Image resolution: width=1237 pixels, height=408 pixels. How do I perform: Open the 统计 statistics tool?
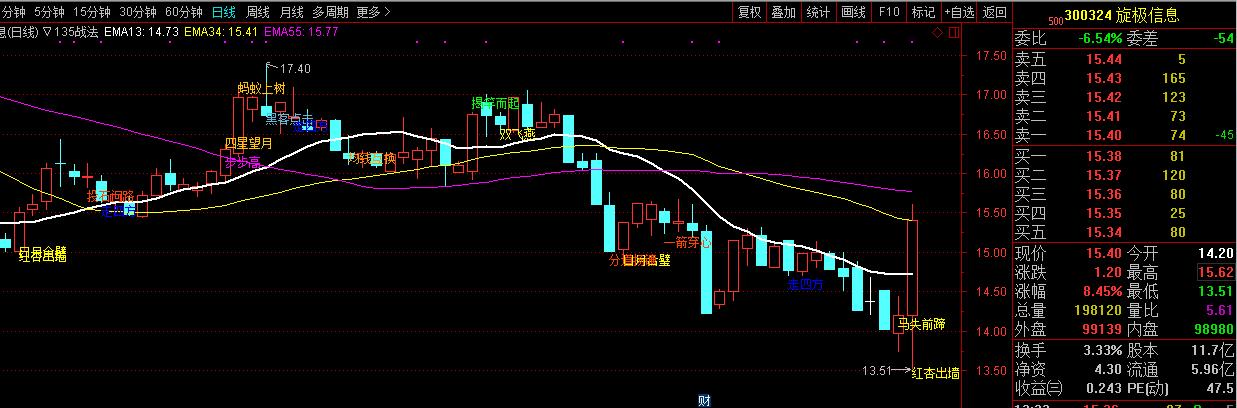818,13
